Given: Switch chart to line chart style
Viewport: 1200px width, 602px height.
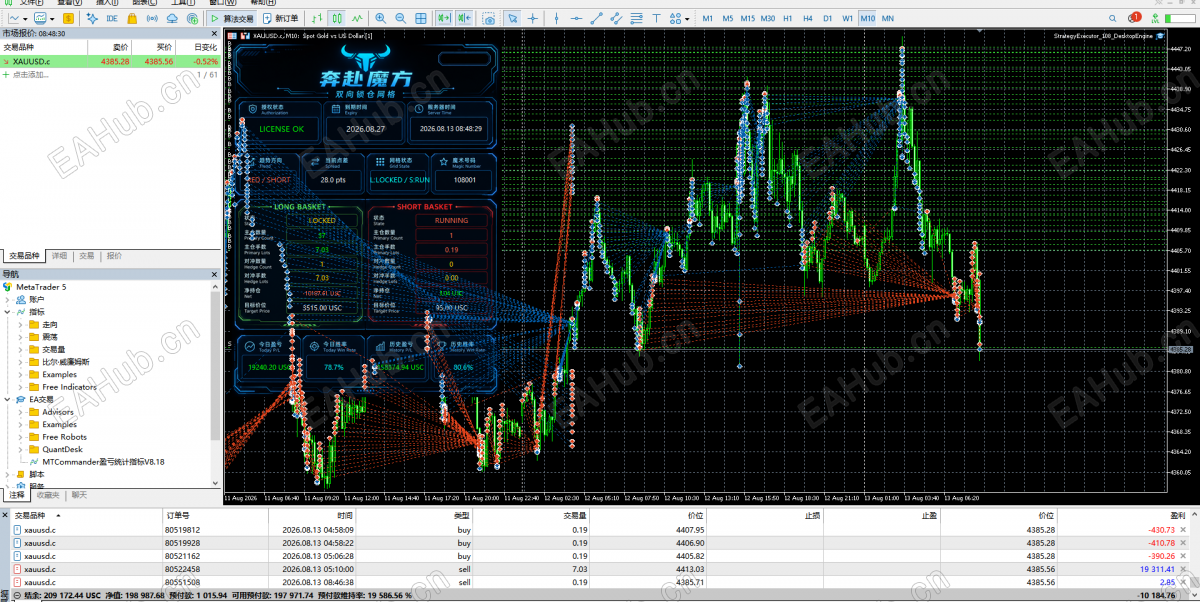Looking at the screenshot, I should (358, 18).
